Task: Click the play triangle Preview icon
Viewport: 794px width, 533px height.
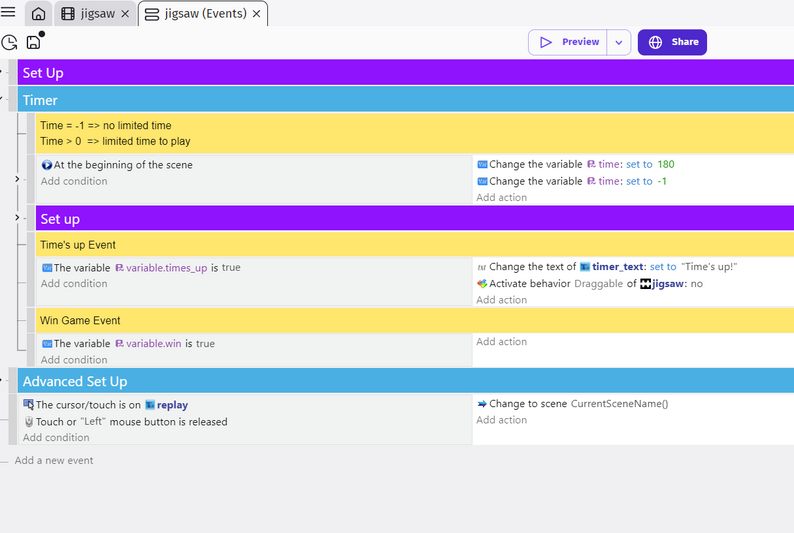Action: [x=545, y=43]
